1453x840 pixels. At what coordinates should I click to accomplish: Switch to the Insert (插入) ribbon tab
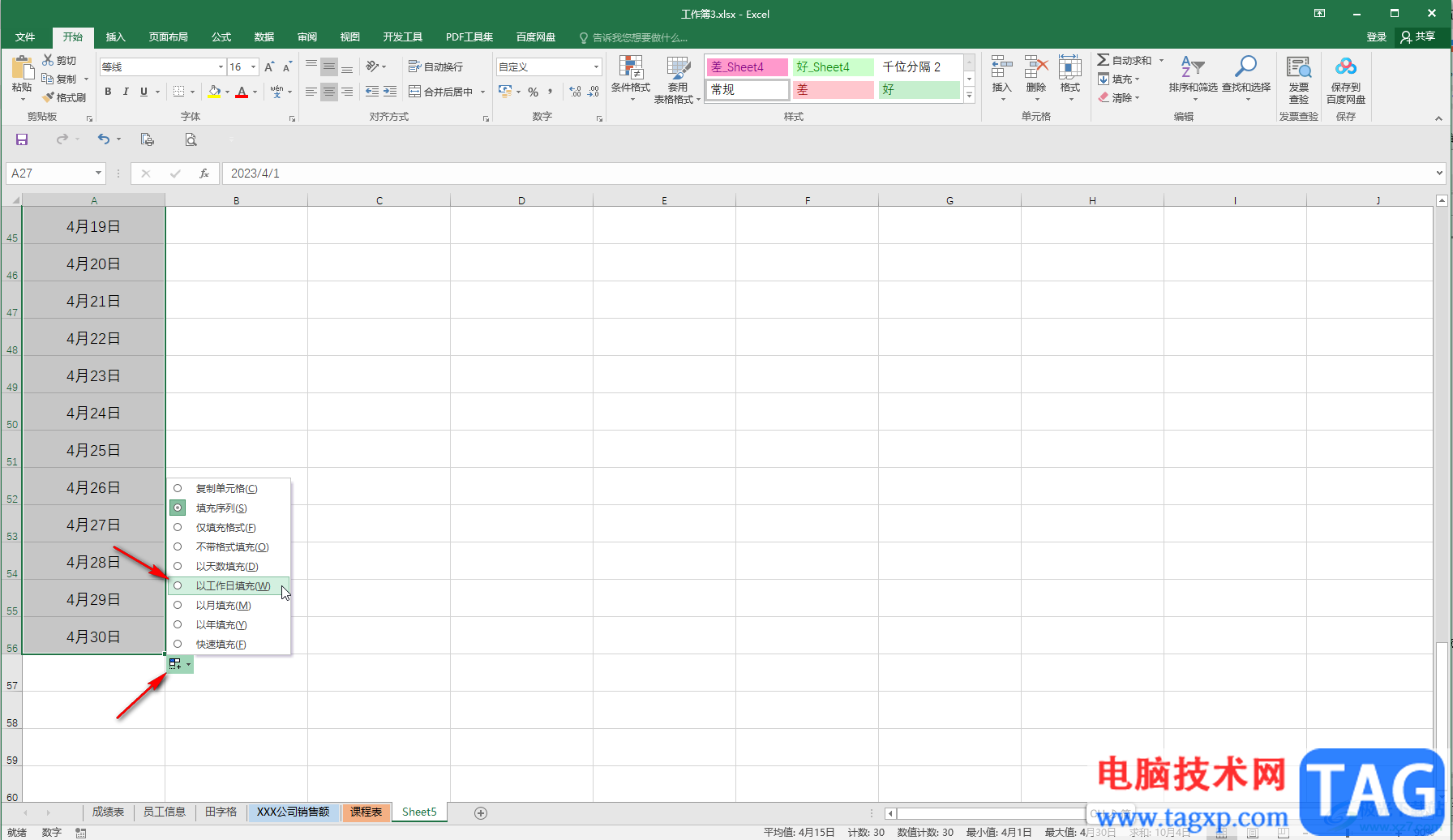click(116, 37)
